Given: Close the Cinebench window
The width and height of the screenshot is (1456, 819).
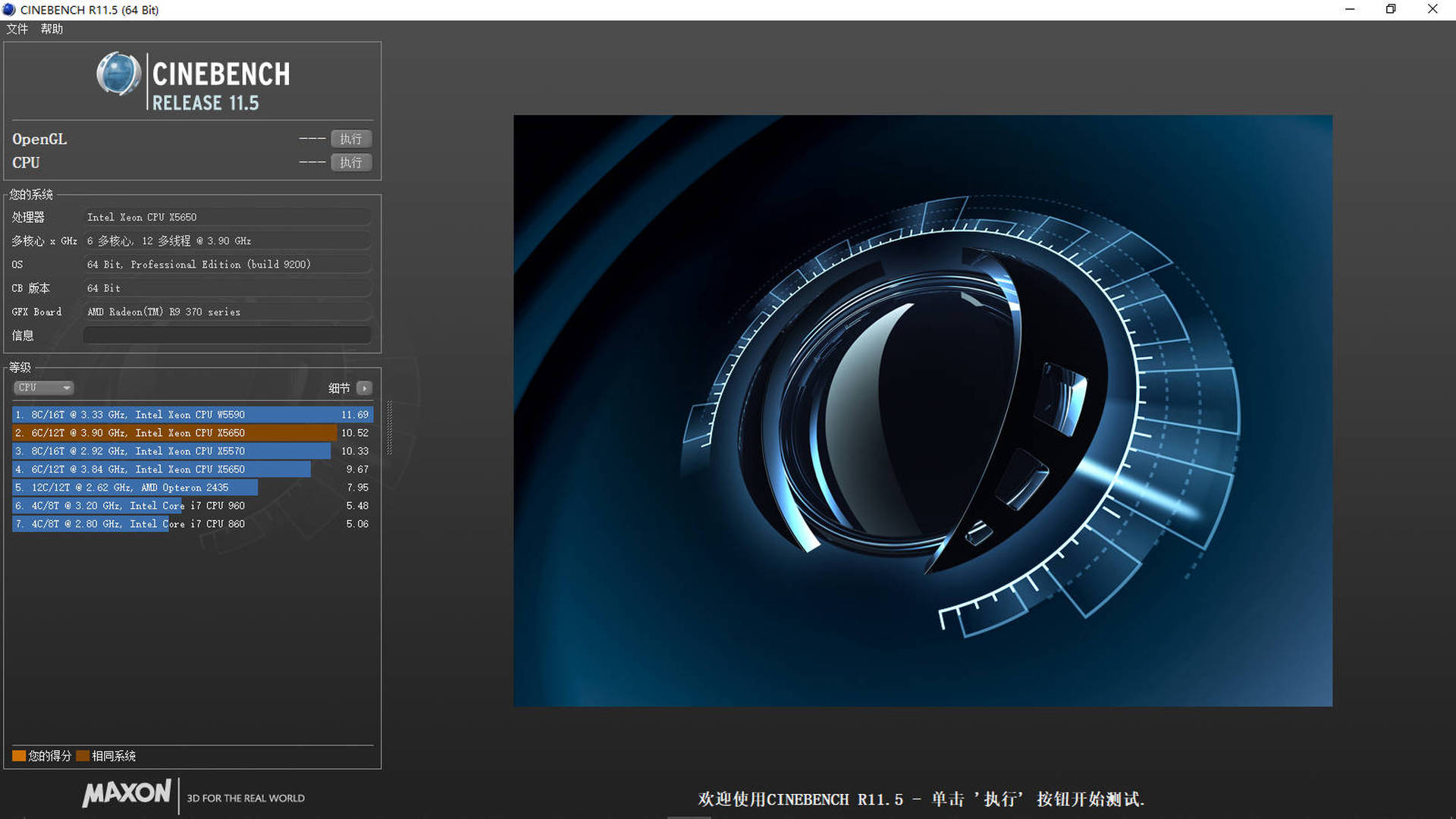Looking at the screenshot, I should click(1432, 10).
